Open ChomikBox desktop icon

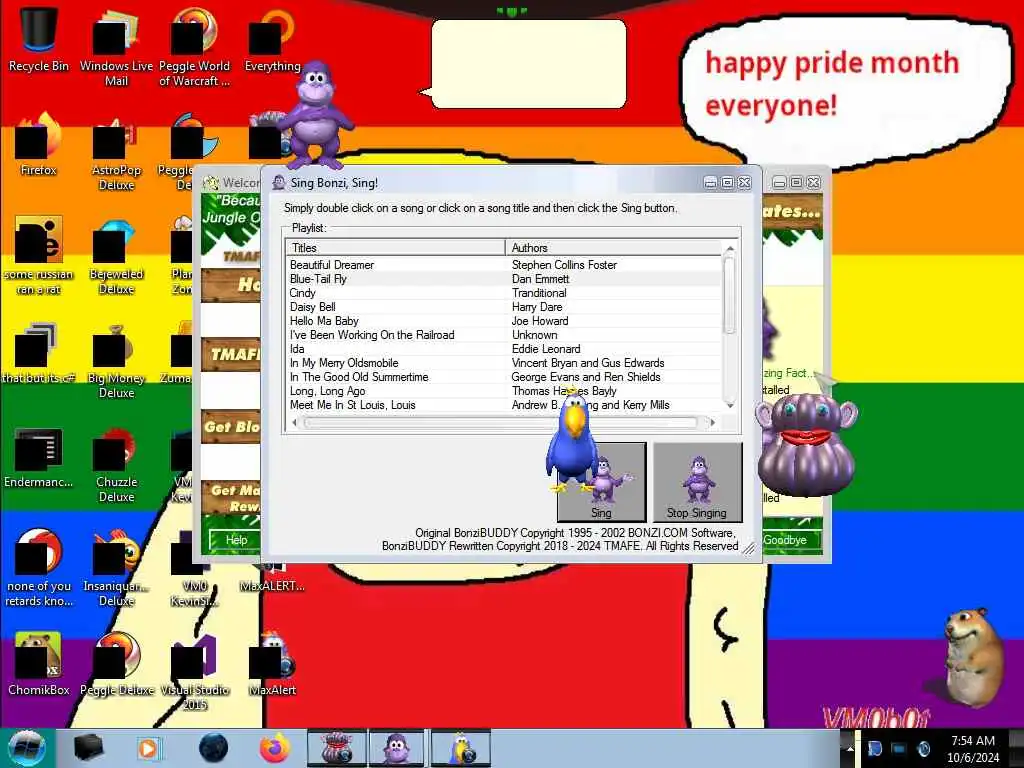(39, 665)
